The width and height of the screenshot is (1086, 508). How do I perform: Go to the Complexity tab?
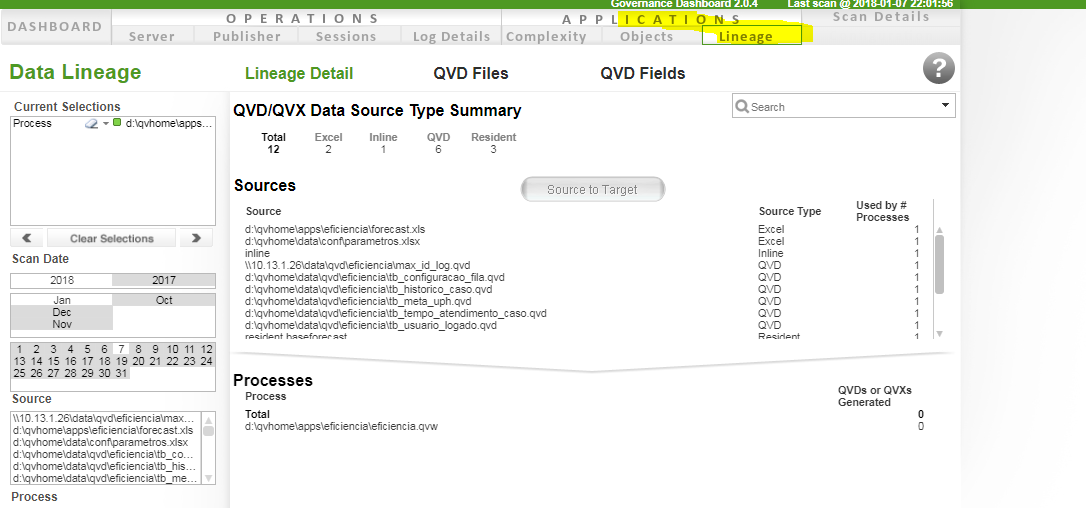coord(546,36)
